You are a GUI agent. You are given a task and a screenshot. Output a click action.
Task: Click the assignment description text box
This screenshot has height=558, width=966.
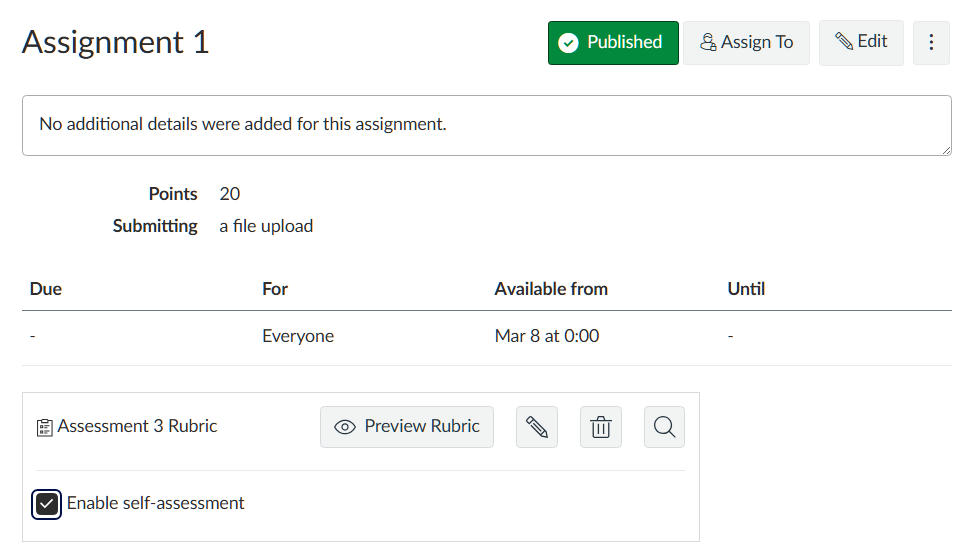click(487, 125)
